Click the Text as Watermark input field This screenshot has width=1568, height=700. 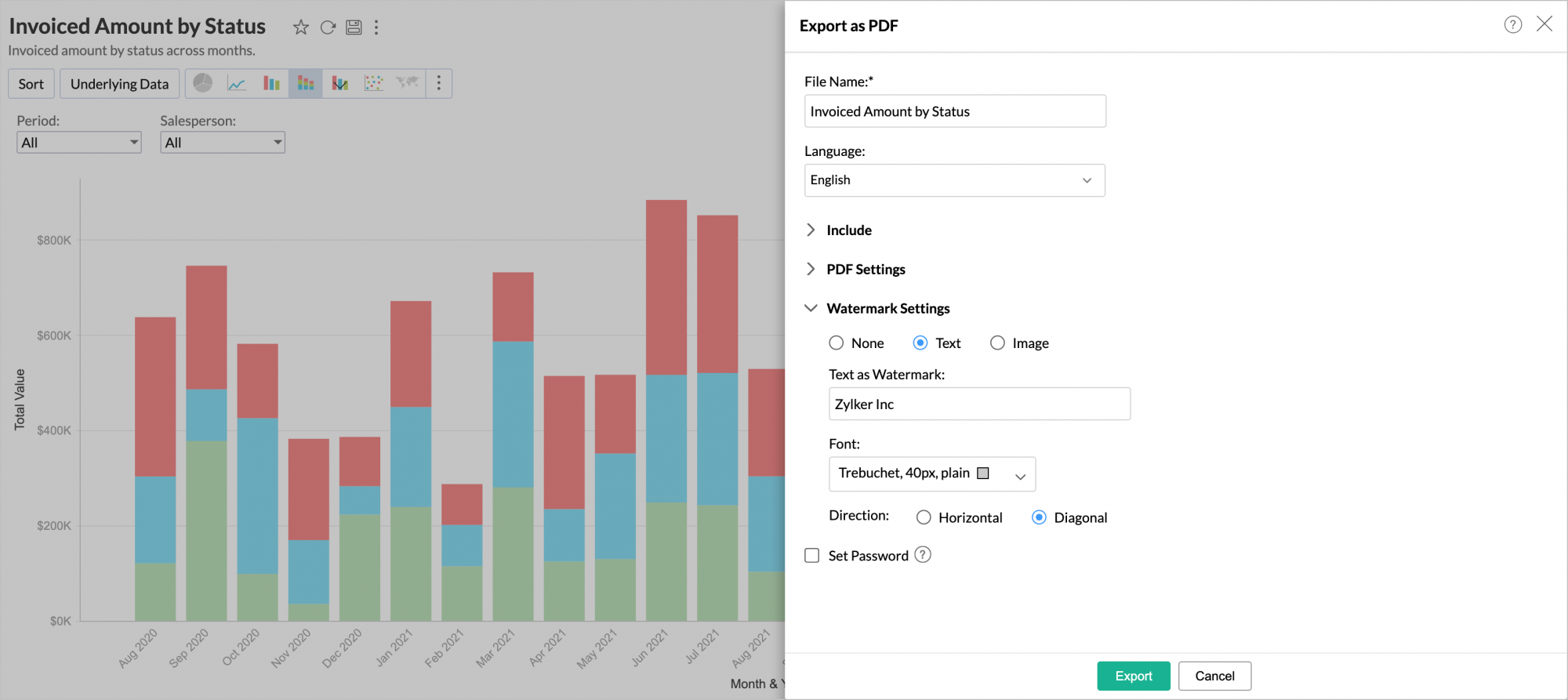click(x=978, y=404)
